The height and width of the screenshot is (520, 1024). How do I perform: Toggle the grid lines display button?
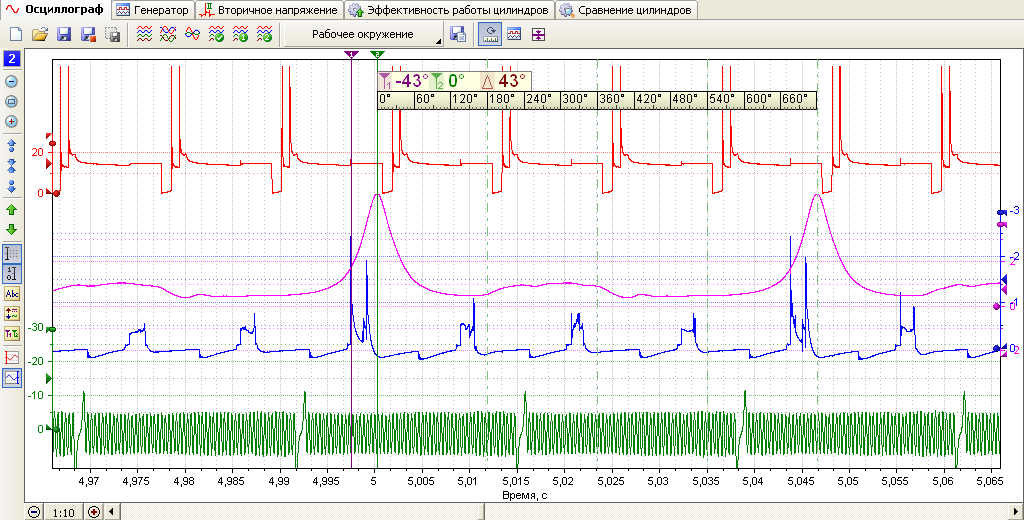[x=12, y=253]
